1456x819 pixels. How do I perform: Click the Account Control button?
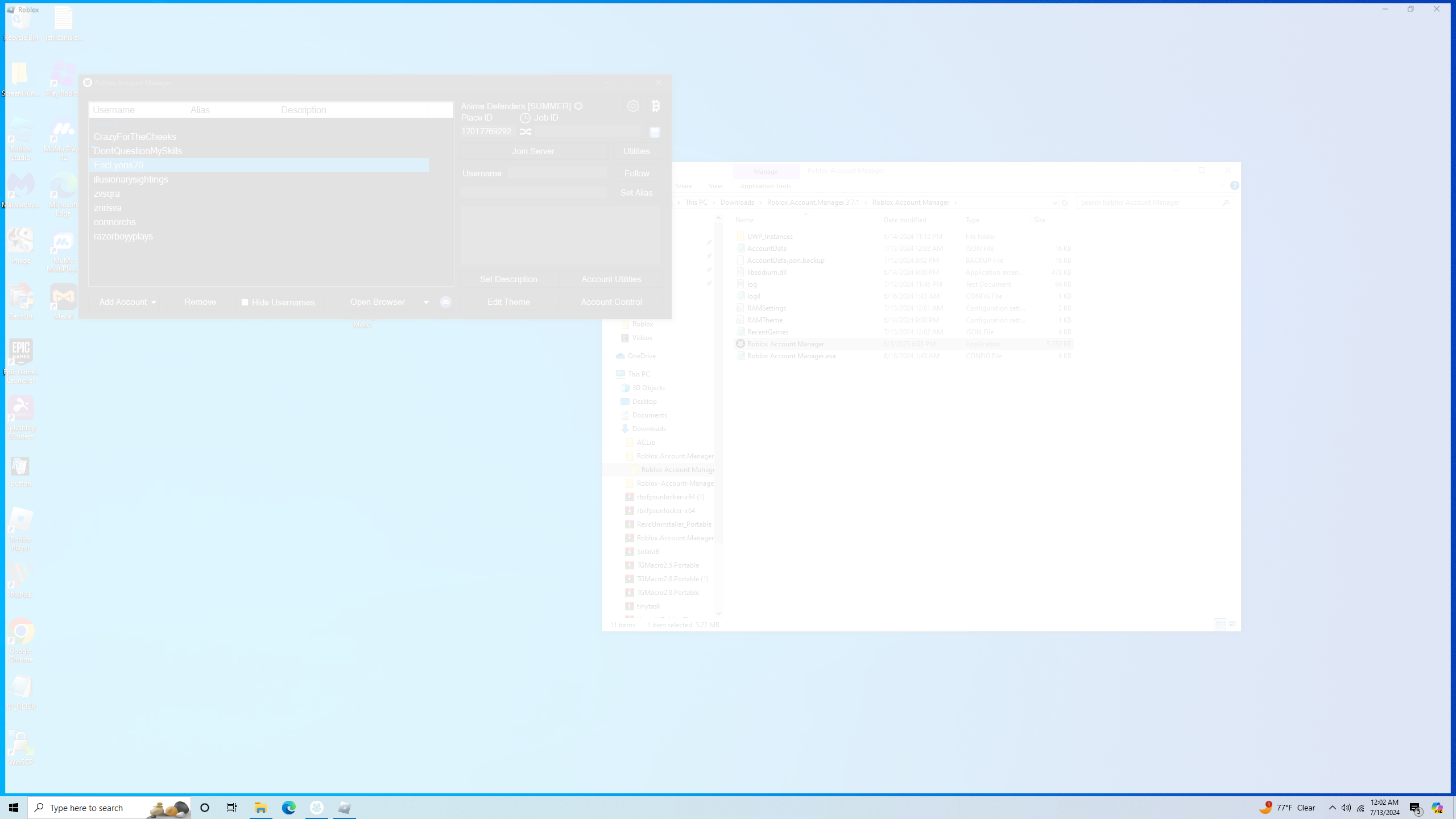pyautogui.click(x=611, y=302)
